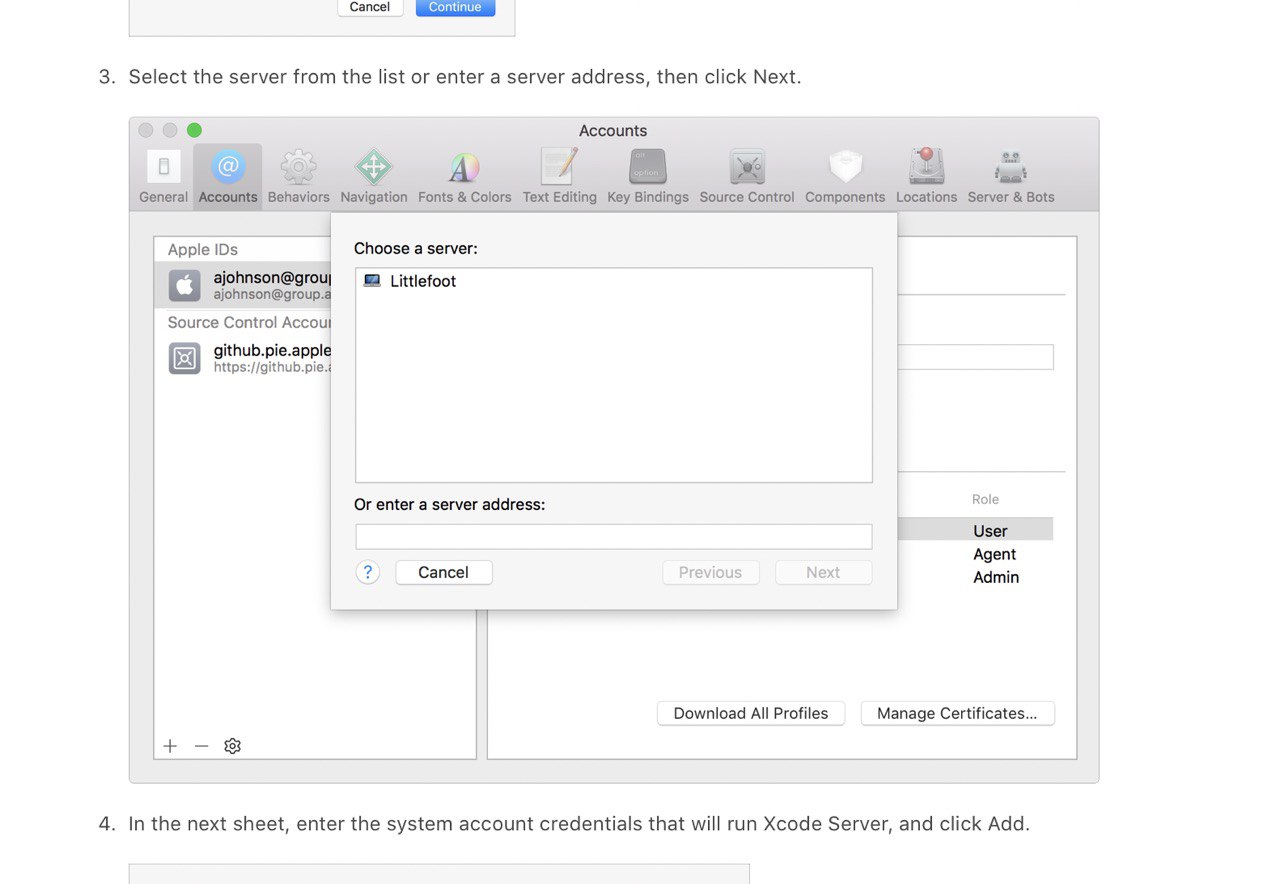This screenshot has height=884, width=1280.
Task: Click the green zoom window button
Action: [194, 130]
